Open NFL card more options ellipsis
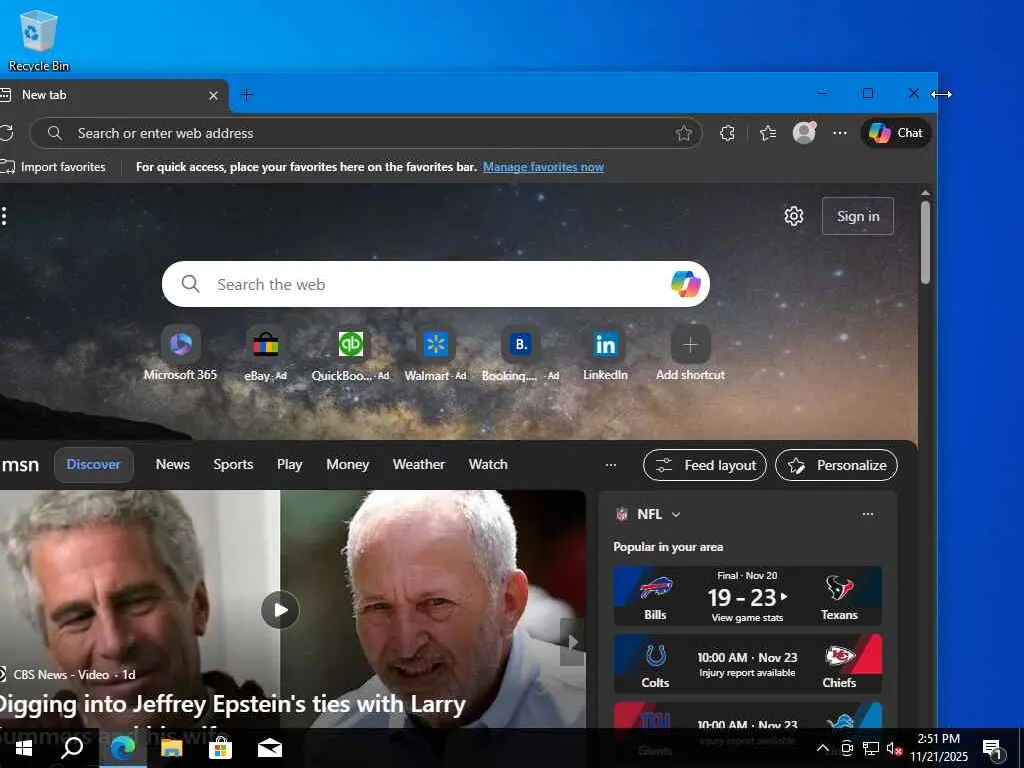The image size is (1024, 768). pos(867,514)
